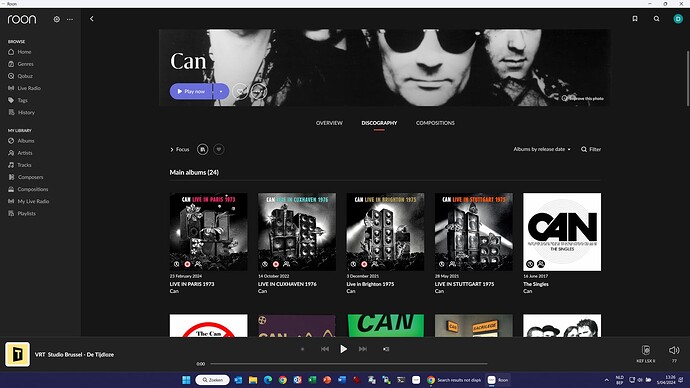
Task: Open the search magnifier icon
Action: 656,18
